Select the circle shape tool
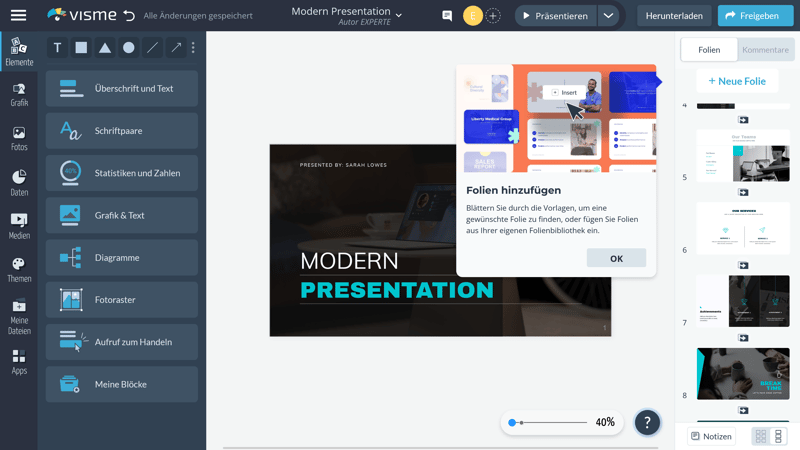 [x=129, y=48]
